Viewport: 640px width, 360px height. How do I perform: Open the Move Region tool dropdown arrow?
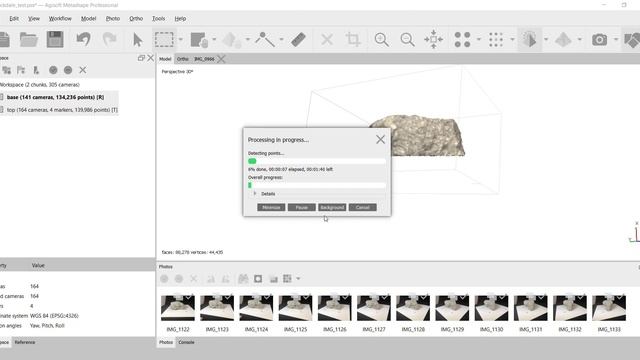point(214,40)
